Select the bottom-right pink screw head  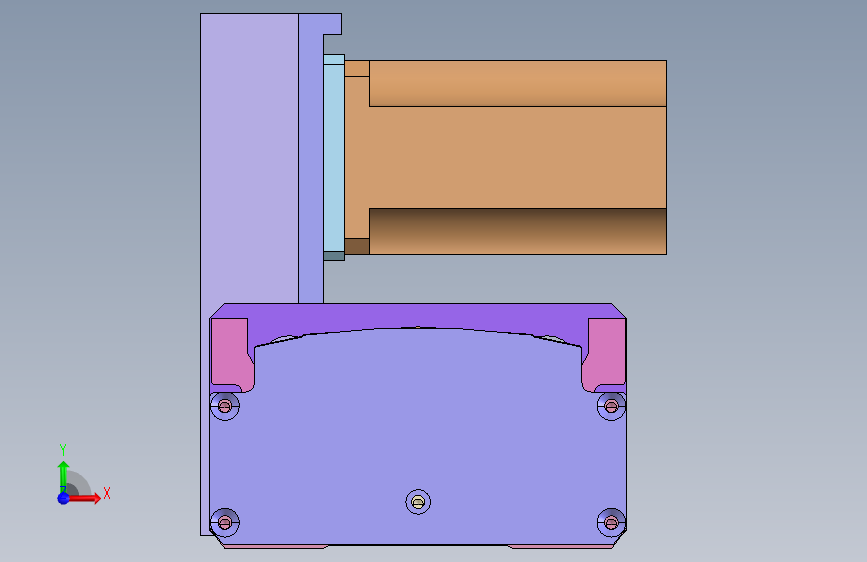pos(611,522)
